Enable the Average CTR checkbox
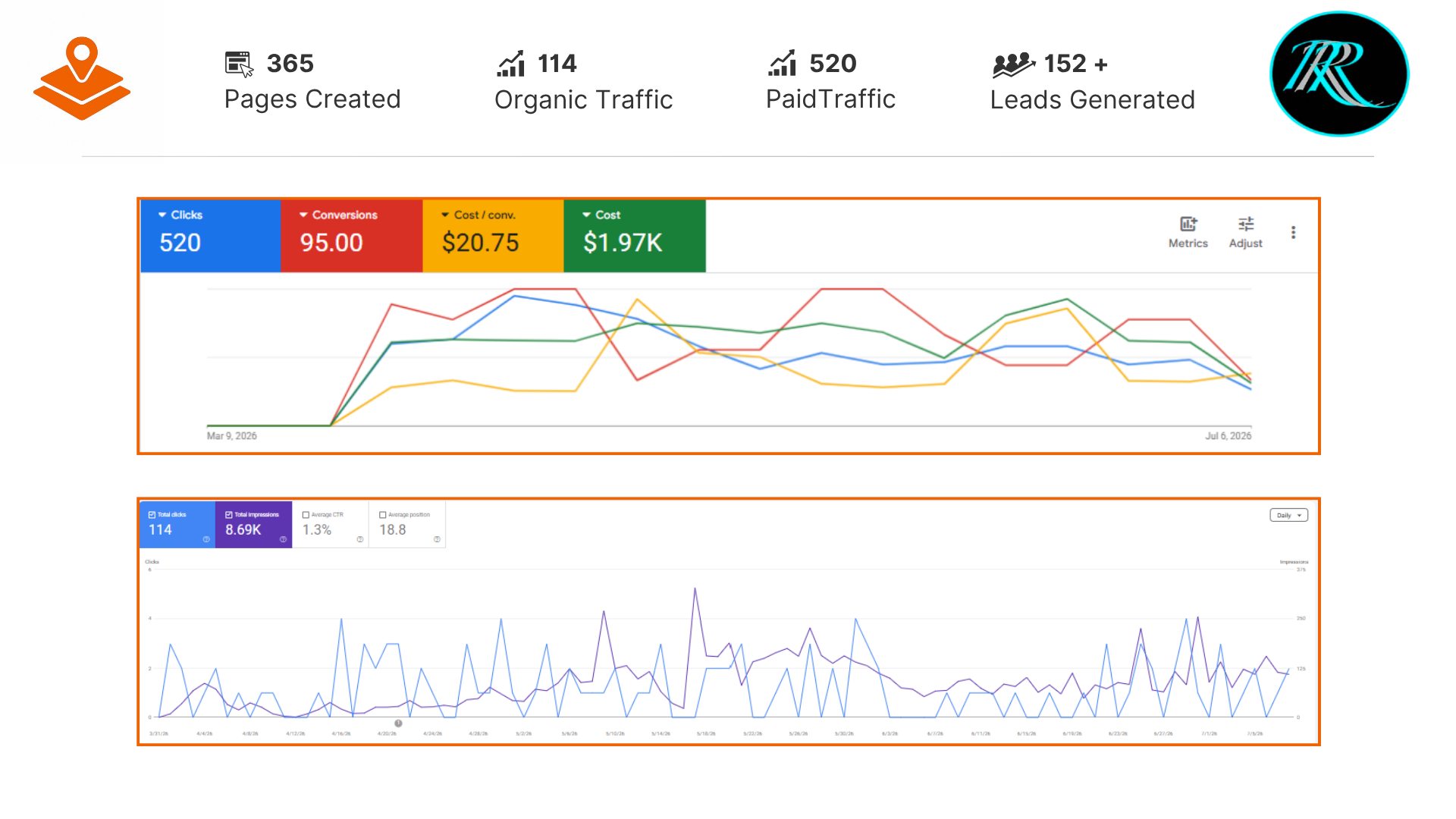 306,515
